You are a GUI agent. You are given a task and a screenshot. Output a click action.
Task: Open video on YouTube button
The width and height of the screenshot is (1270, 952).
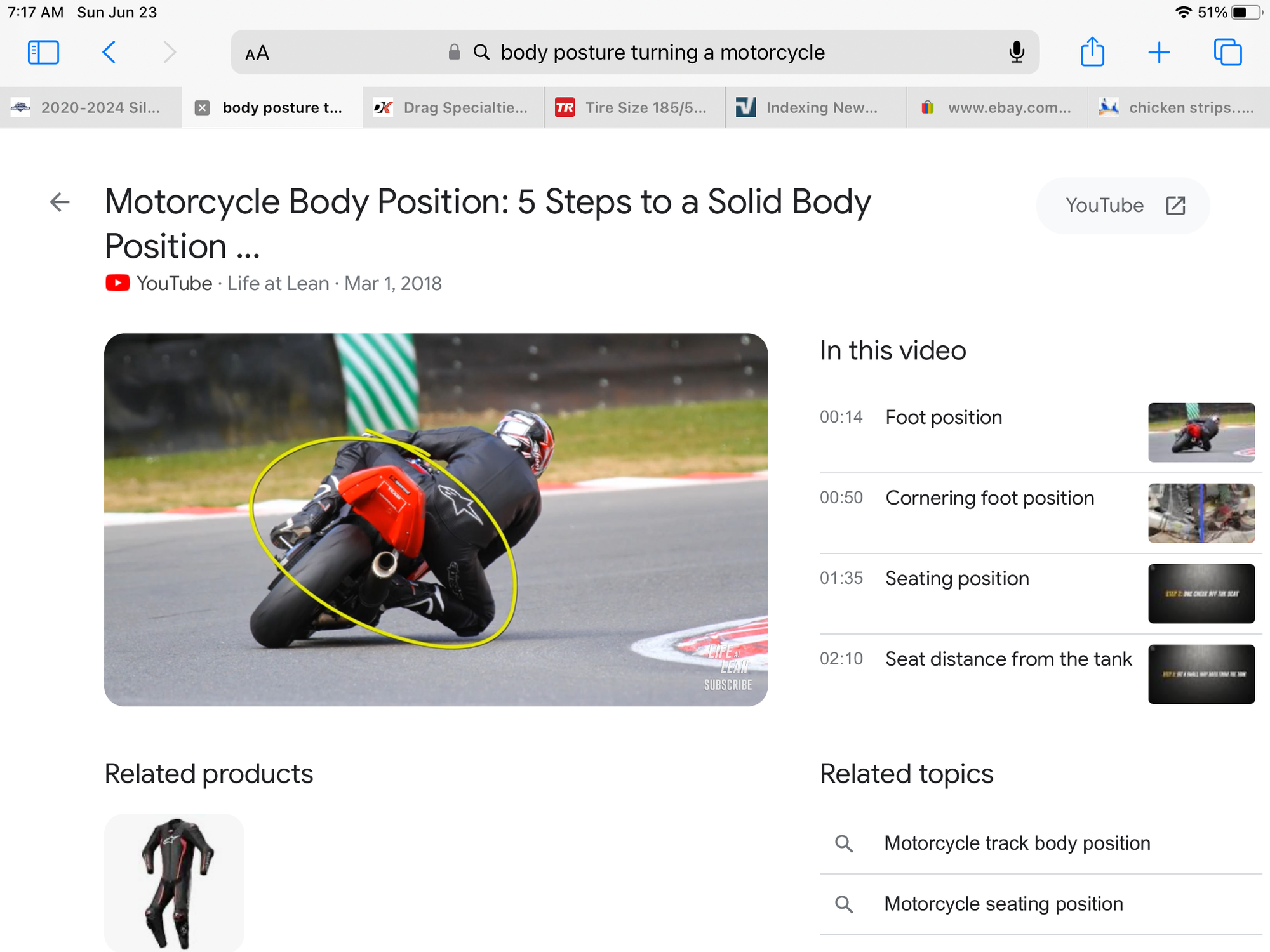[x=1123, y=206]
